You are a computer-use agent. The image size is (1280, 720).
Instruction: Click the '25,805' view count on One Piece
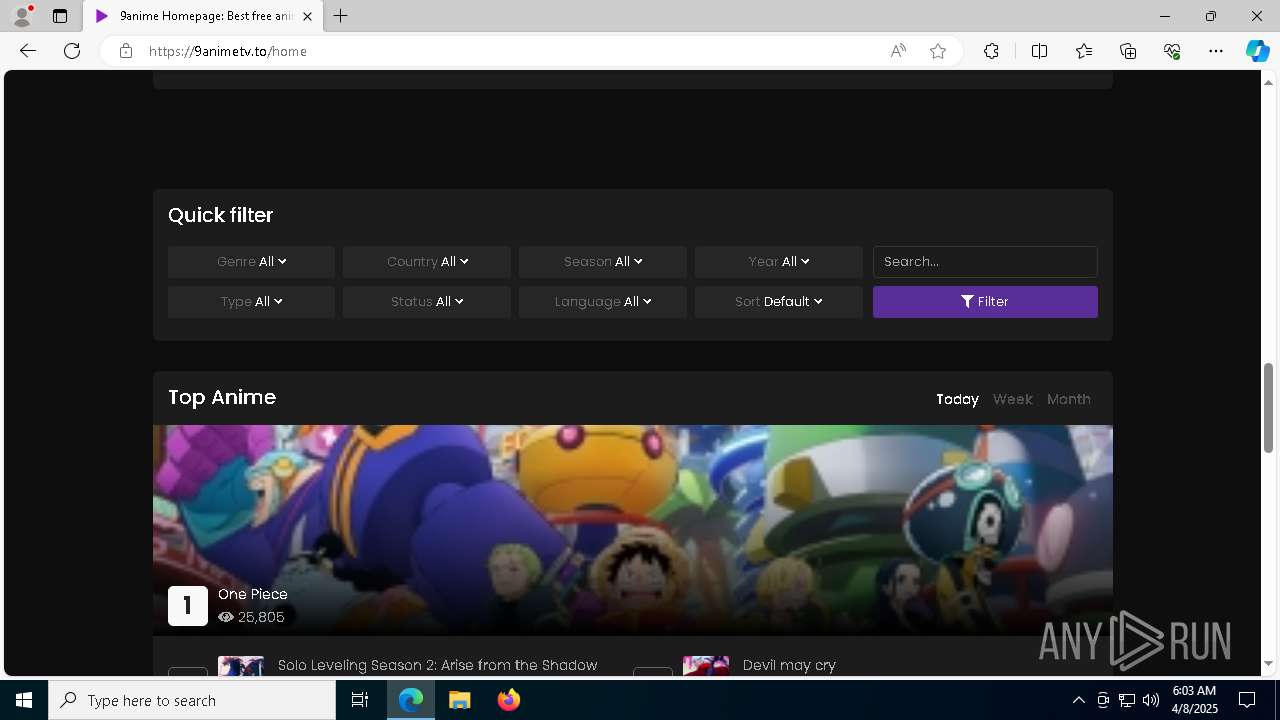tap(261, 617)
